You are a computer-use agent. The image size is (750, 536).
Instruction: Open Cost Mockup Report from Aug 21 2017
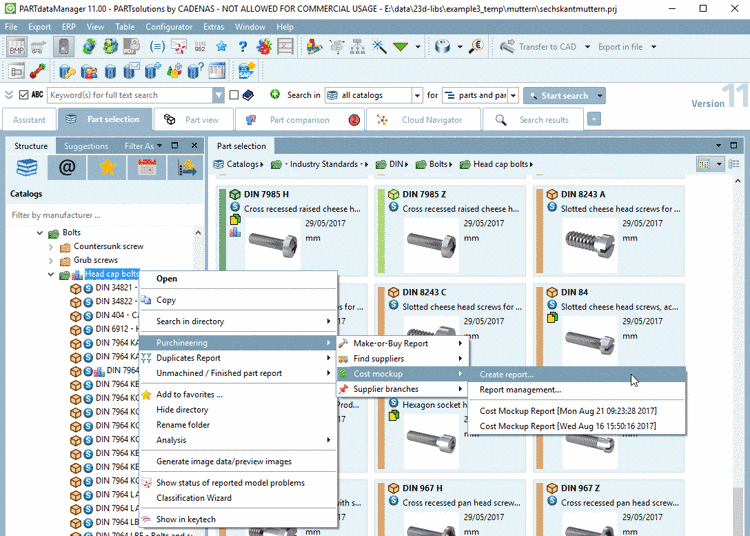point(576,411)
